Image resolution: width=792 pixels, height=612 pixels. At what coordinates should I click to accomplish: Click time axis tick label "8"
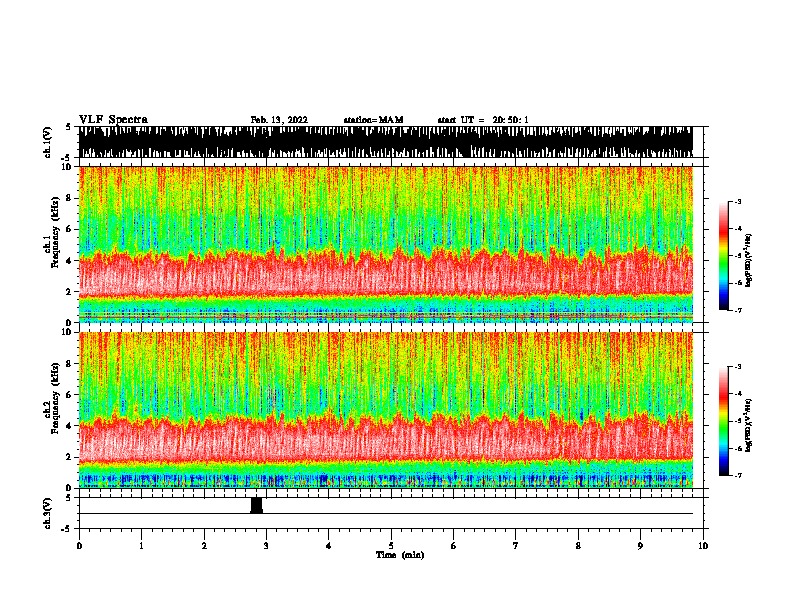[x=578, y=546]
